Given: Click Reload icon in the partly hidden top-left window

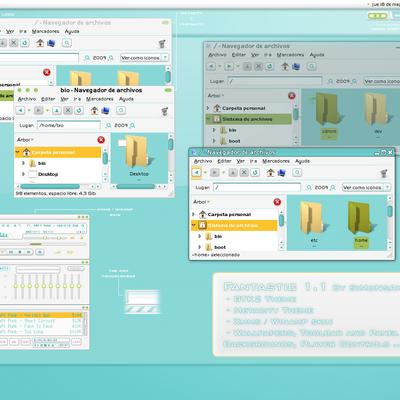Looking at the screenshot, I should (x=25, y=43).
